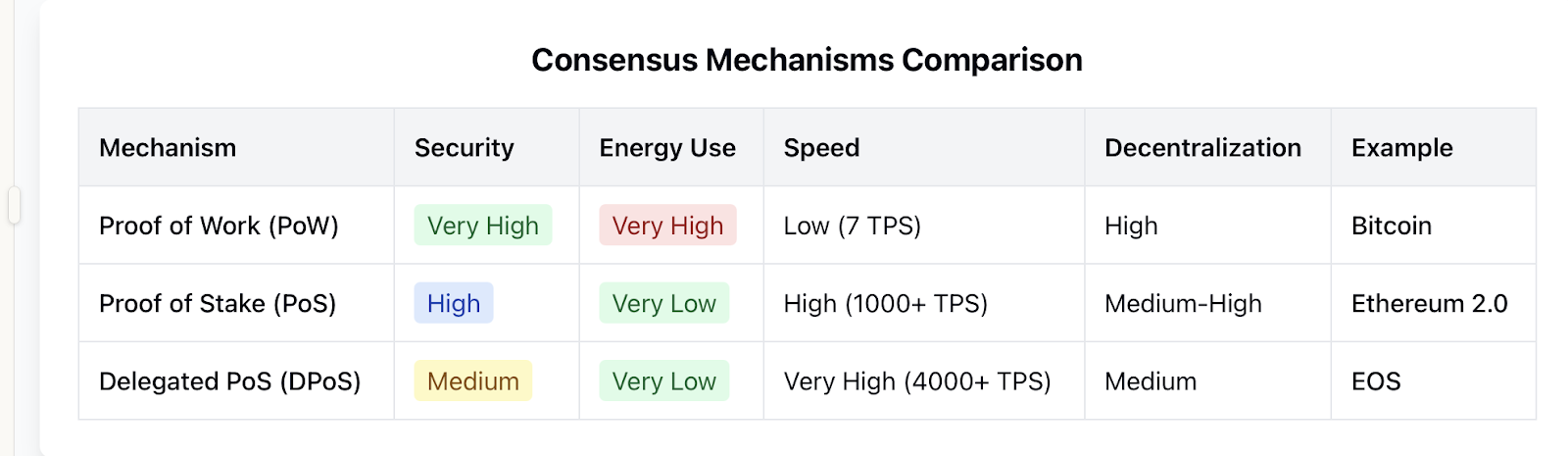The image size is (1568, 456).
Task: Select the Proof of Stake (PoS) cell
Action: pos(218,304)
